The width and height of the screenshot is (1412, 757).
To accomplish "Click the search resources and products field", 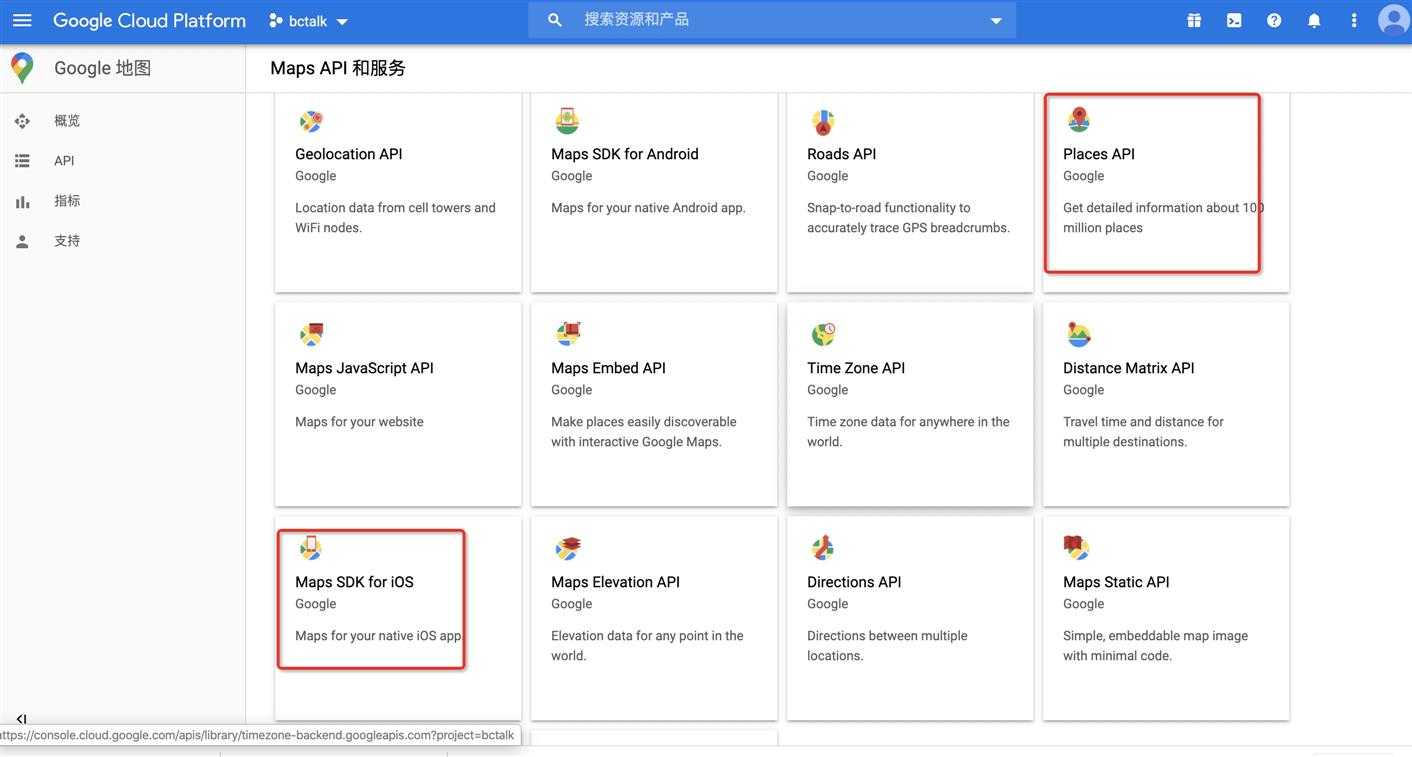I will click(x=772, y=20).
